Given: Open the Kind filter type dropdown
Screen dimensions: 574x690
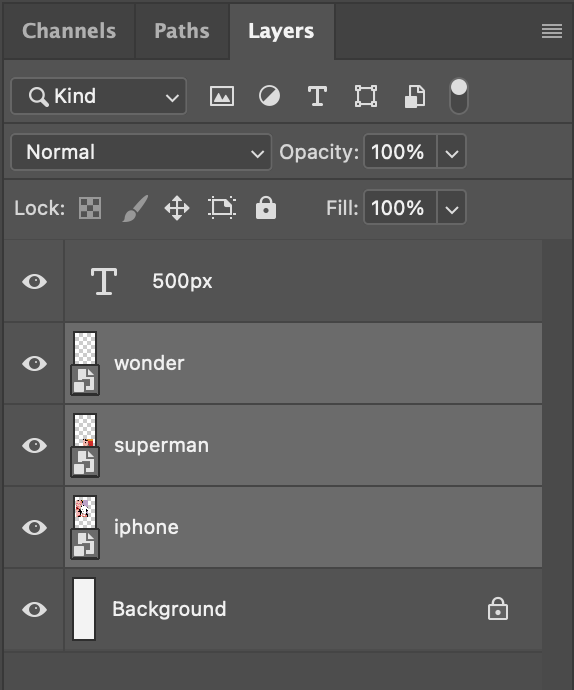Looking at the screenshot, I should pyautogui.click(x=99, y=96).
